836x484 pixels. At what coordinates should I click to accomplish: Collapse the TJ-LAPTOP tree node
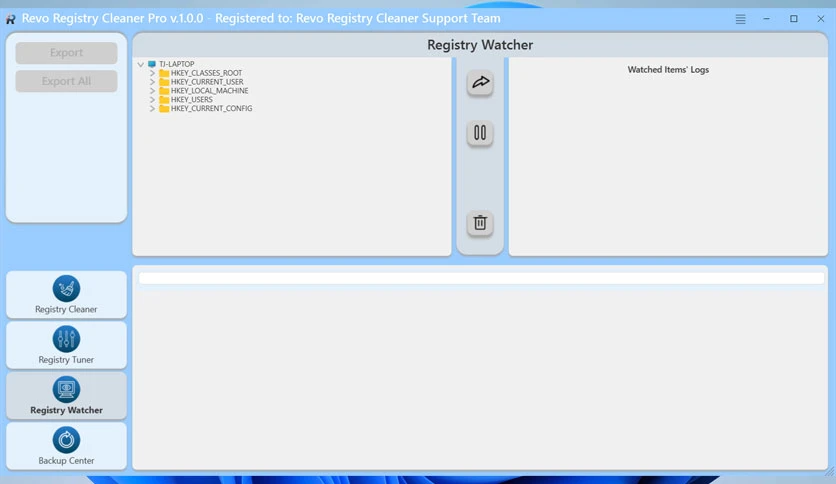(x=141, y=64)
